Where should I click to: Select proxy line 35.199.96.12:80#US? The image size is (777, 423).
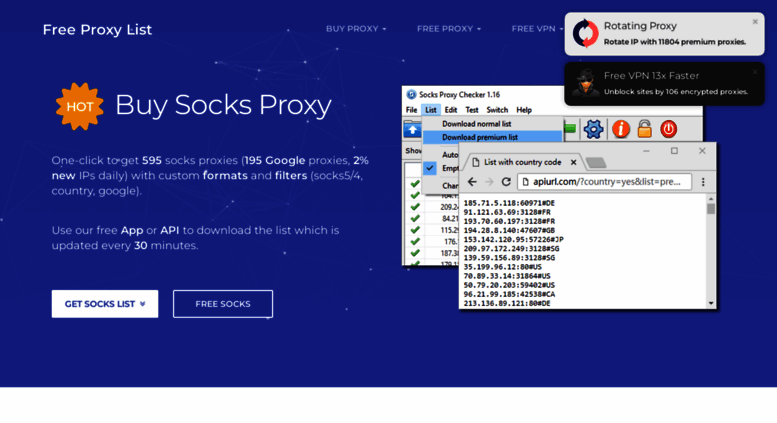pos(502,267)
